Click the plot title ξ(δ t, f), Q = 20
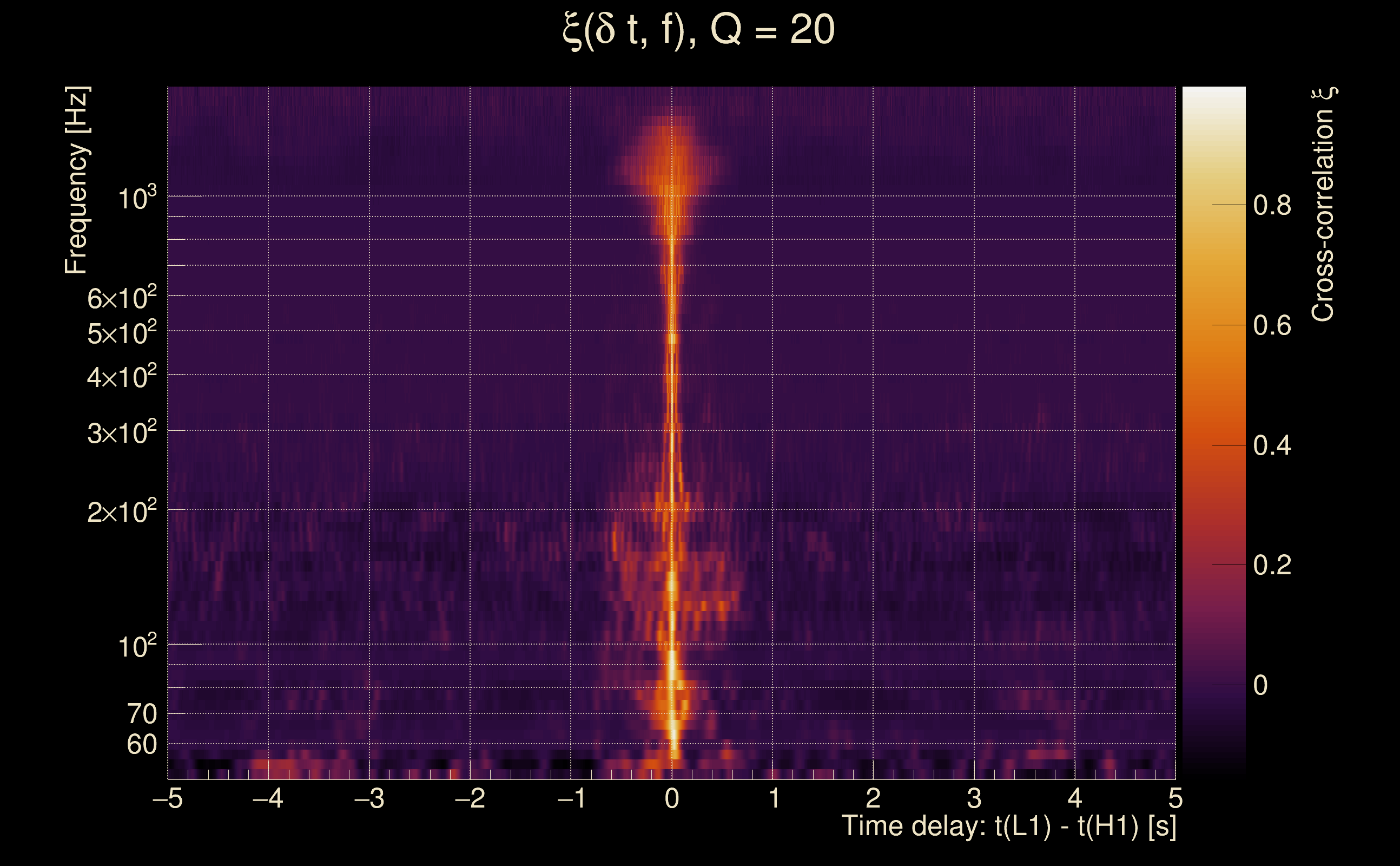 699,30
